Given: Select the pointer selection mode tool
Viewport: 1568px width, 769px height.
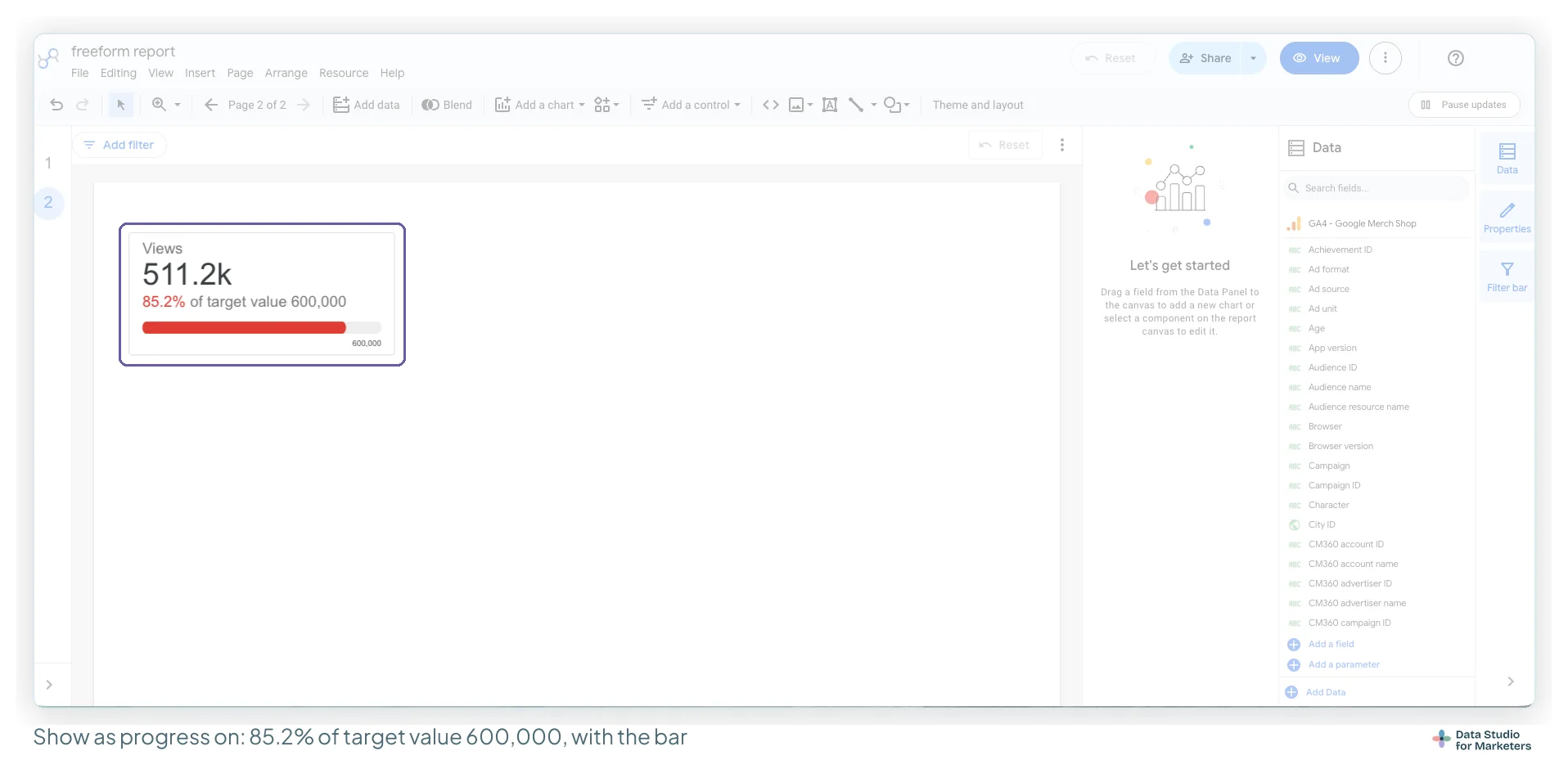Looking at the screenshot, I should (120, 105).
